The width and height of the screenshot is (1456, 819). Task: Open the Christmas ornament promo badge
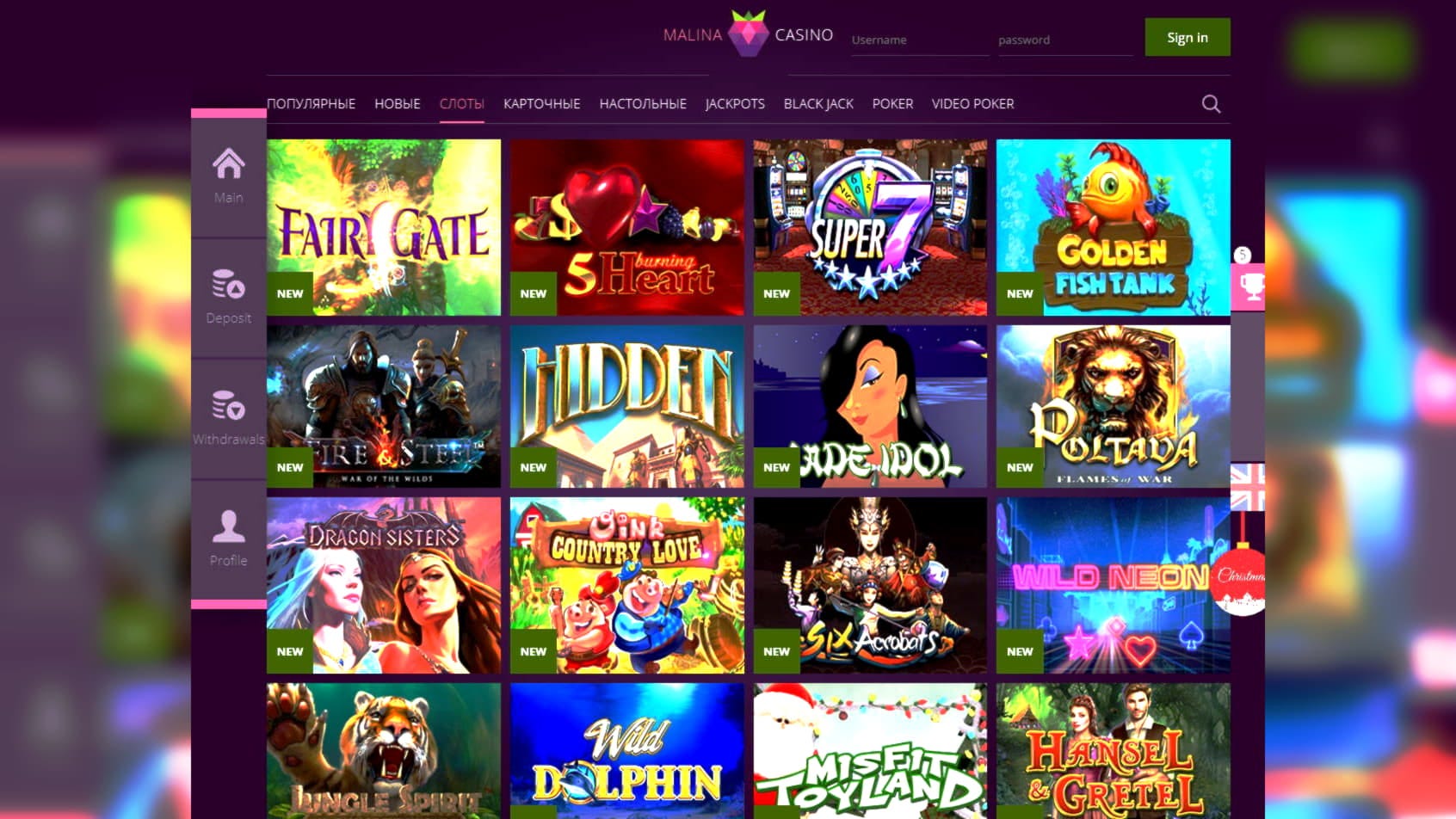[x=1240, y=576]
